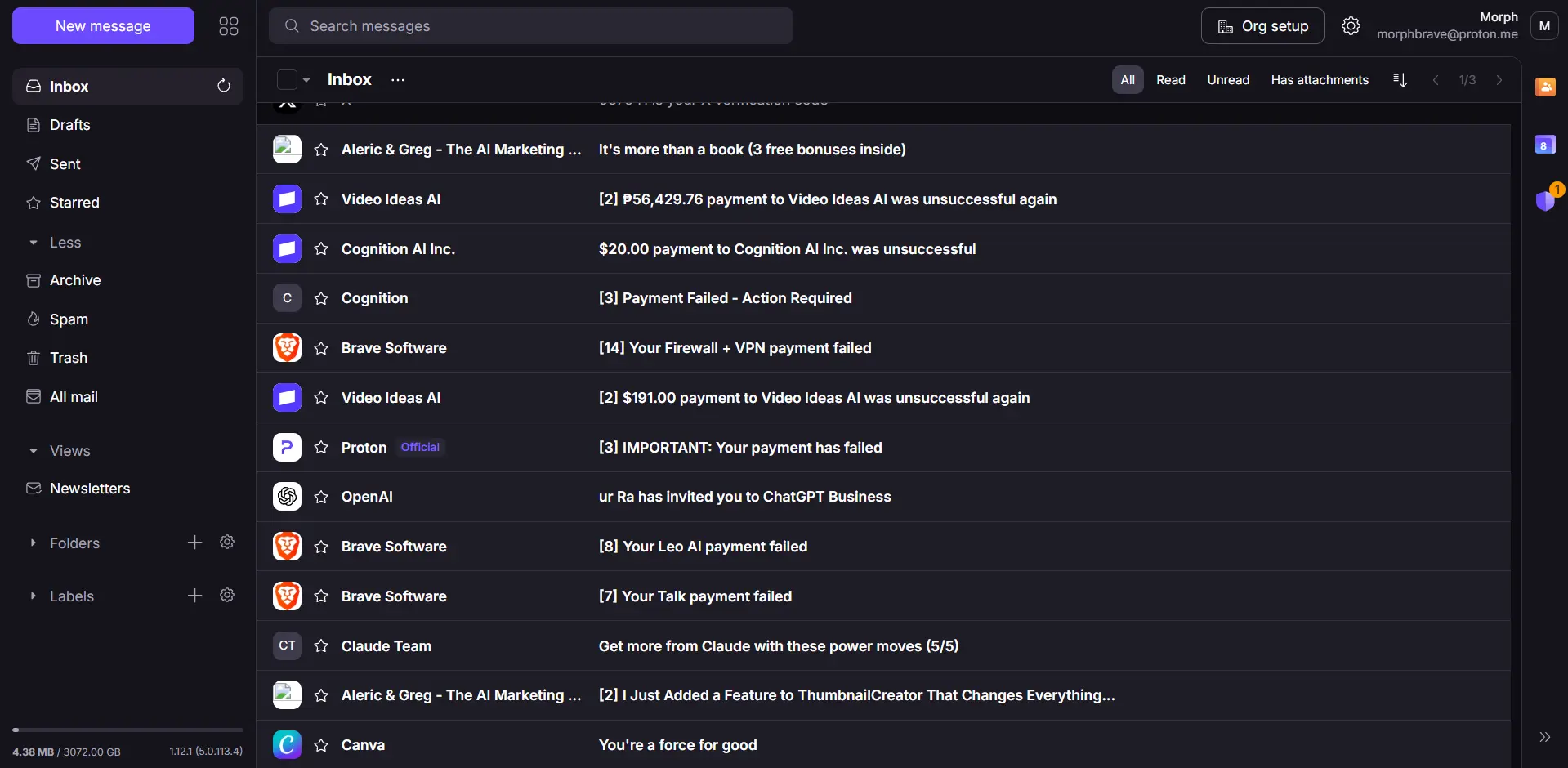This screenshot has width=1568, height=768.
Task: Click Brave Software avatar on Firewall email
Action: click(287, 348)
